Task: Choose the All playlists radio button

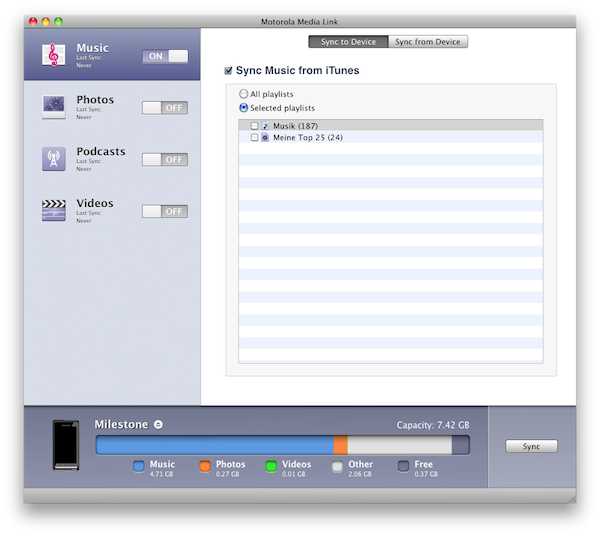Action: pos(243,94)
